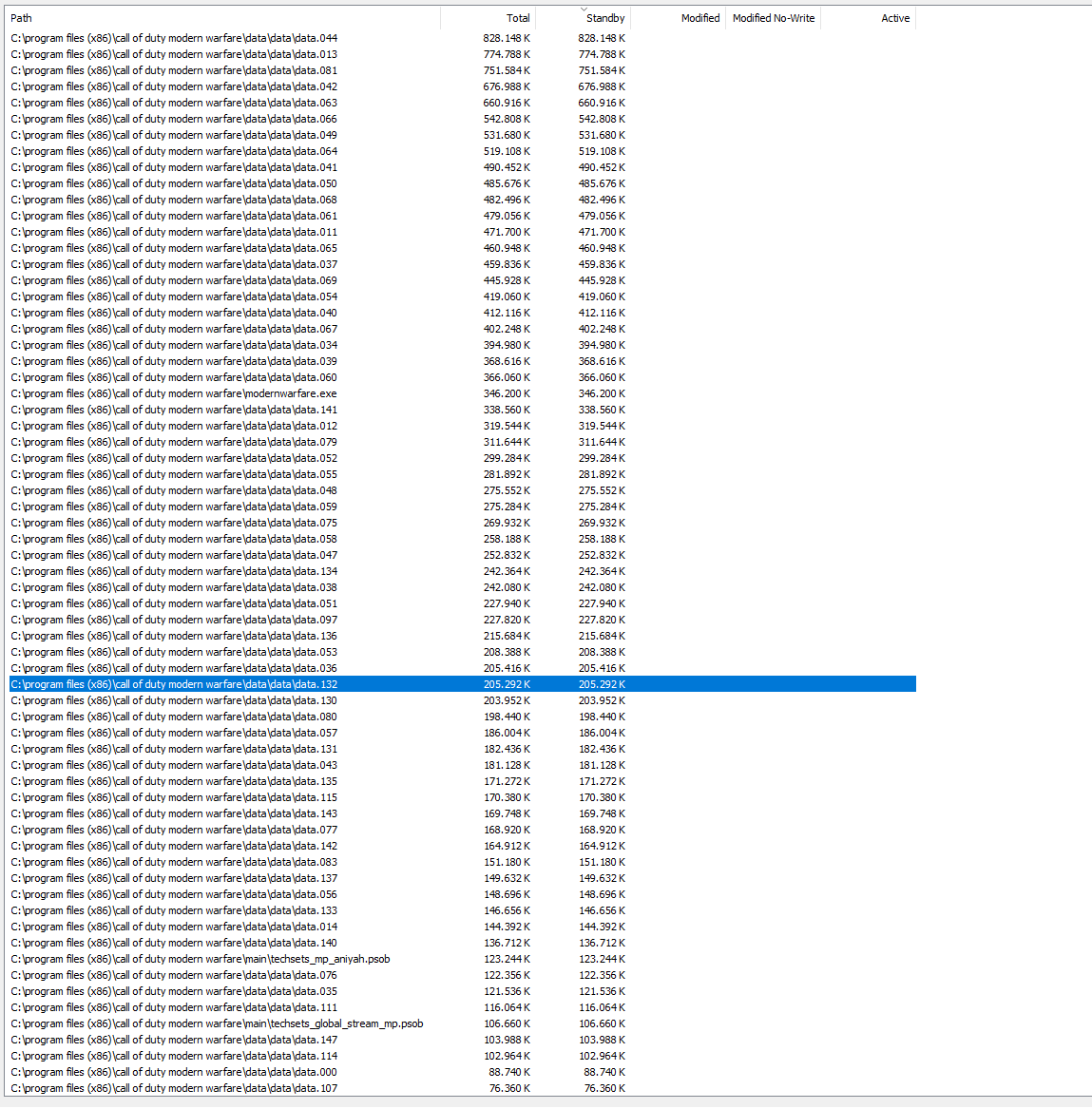Viewport: 1092px width, 1109px height.
Task: Select the data.060 file row
Action: 463,377
